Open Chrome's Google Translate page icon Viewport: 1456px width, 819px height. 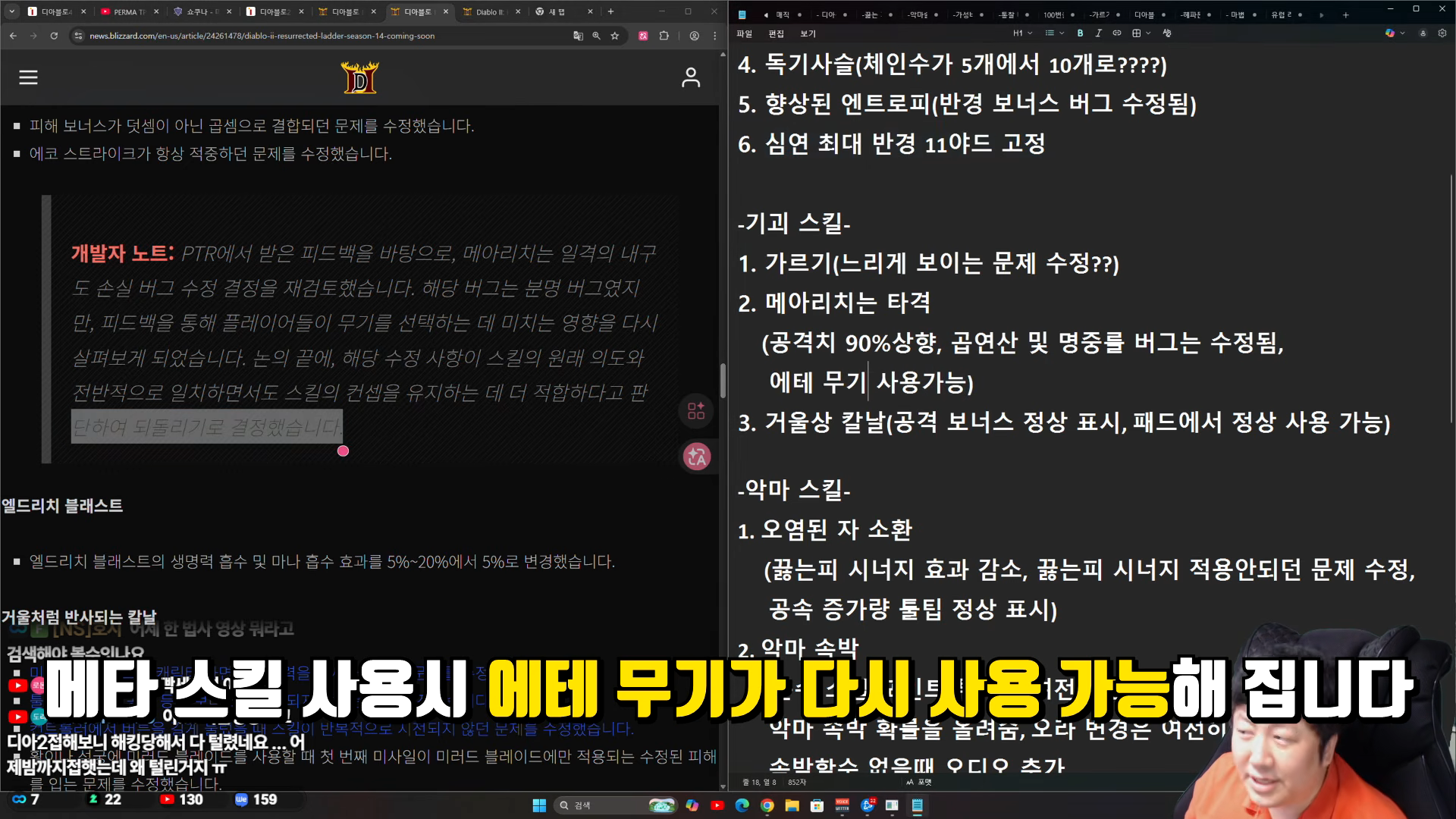[579, 36]
